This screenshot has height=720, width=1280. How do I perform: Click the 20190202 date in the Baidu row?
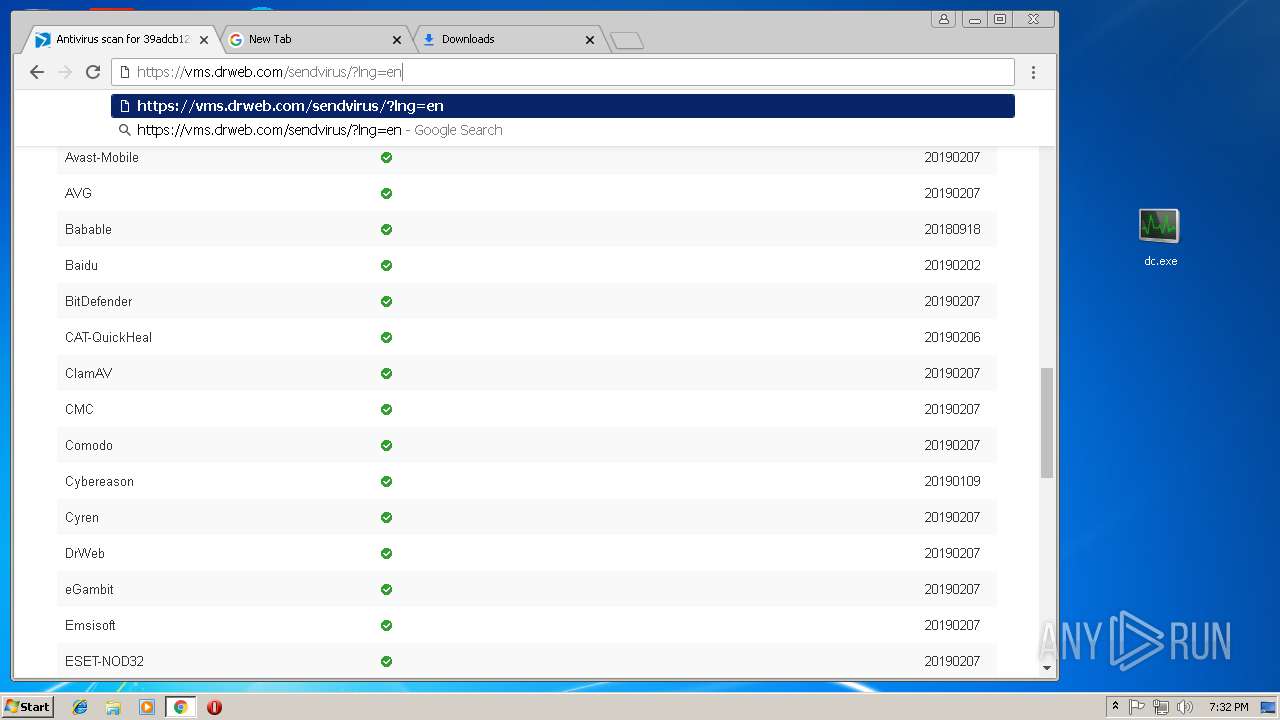click(x=952, y=265)
